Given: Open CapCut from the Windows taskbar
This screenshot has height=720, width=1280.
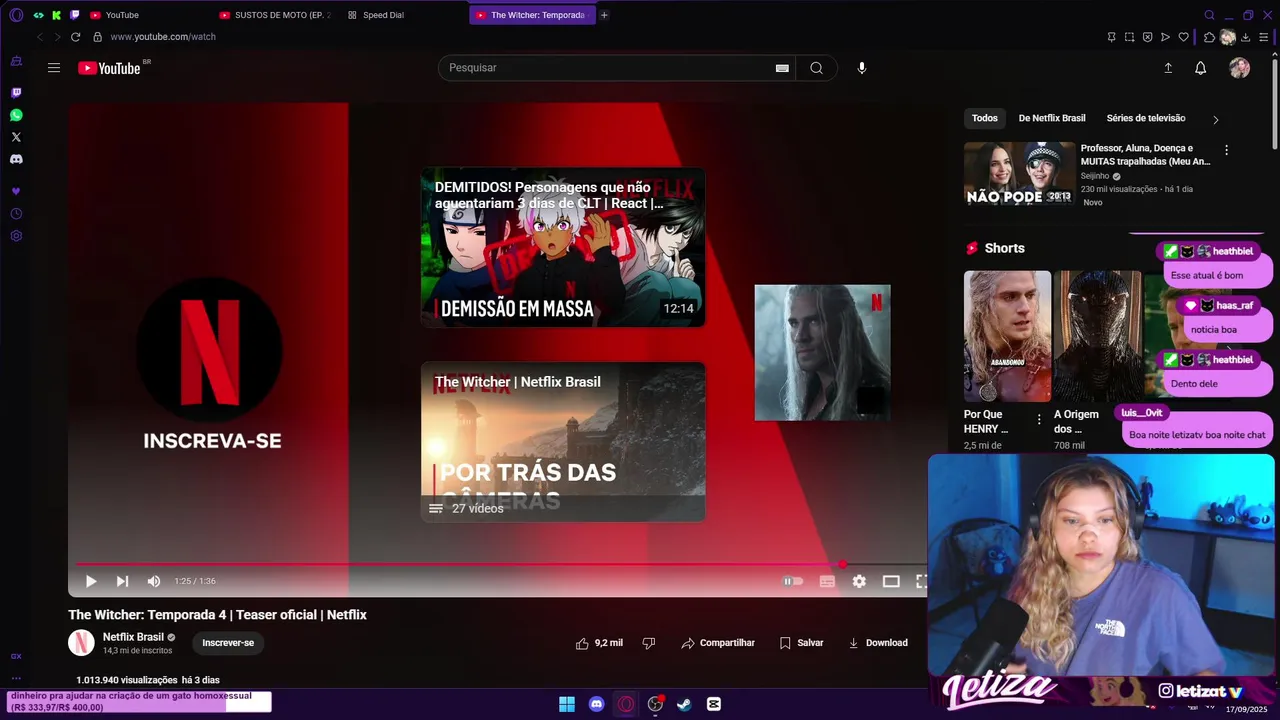Looking at the screenshot, I should (x=714, y=704).
